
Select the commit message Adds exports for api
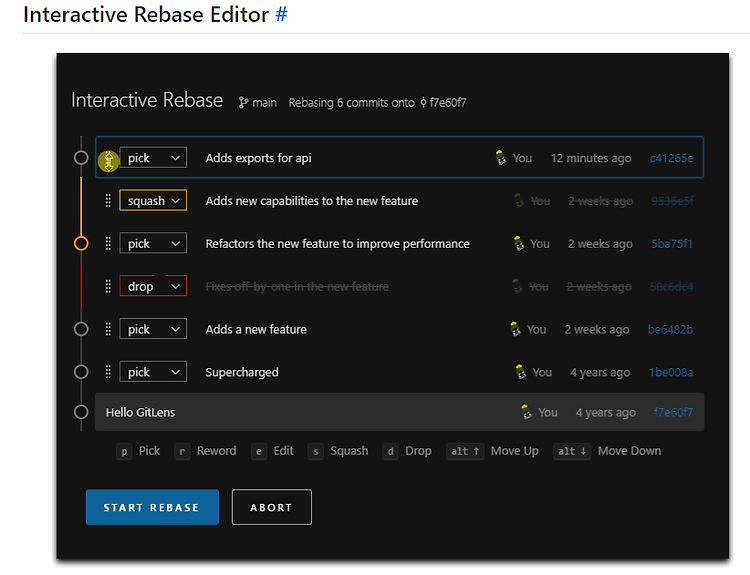(258, 158)
